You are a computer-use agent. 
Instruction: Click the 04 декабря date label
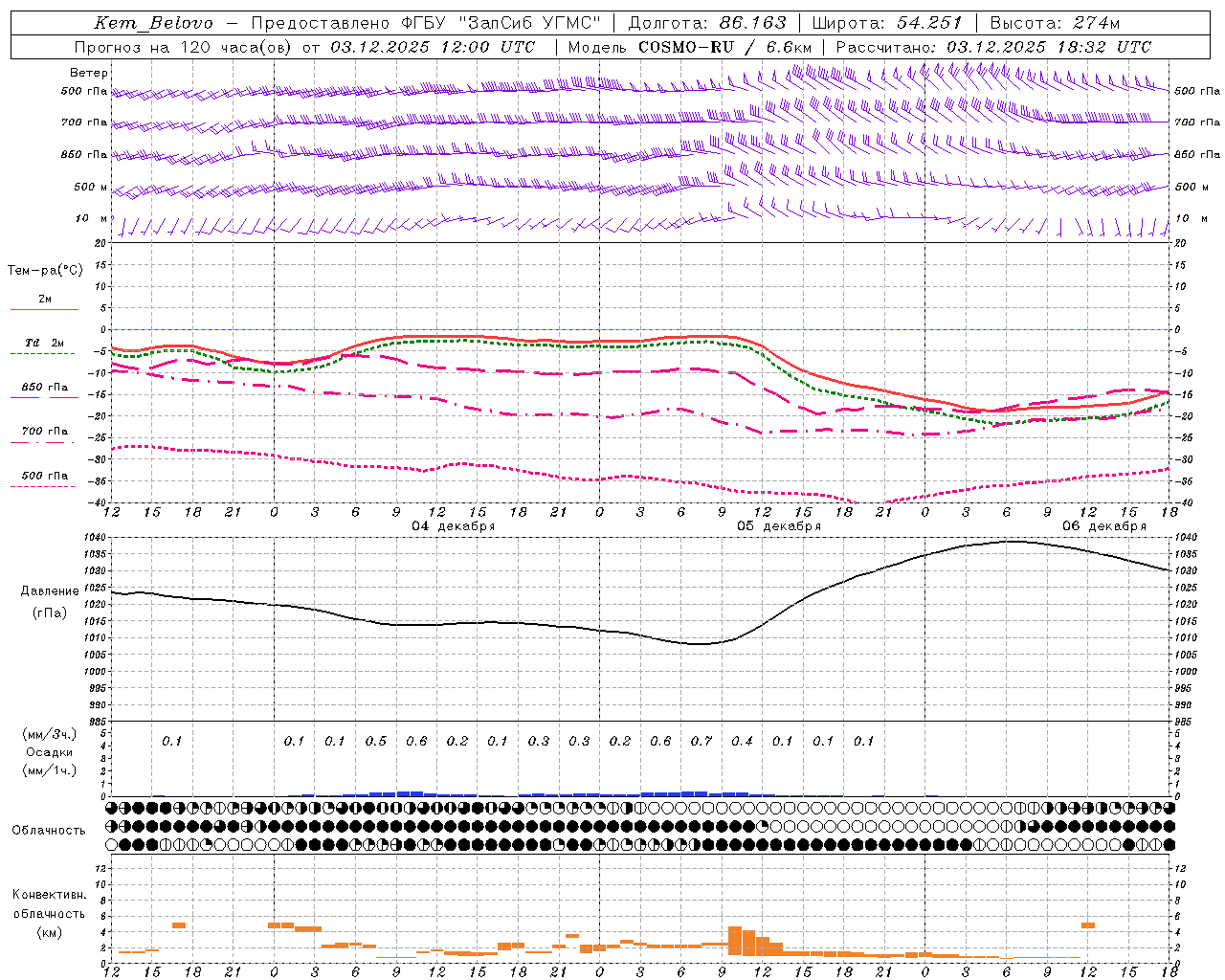point(453,526)
